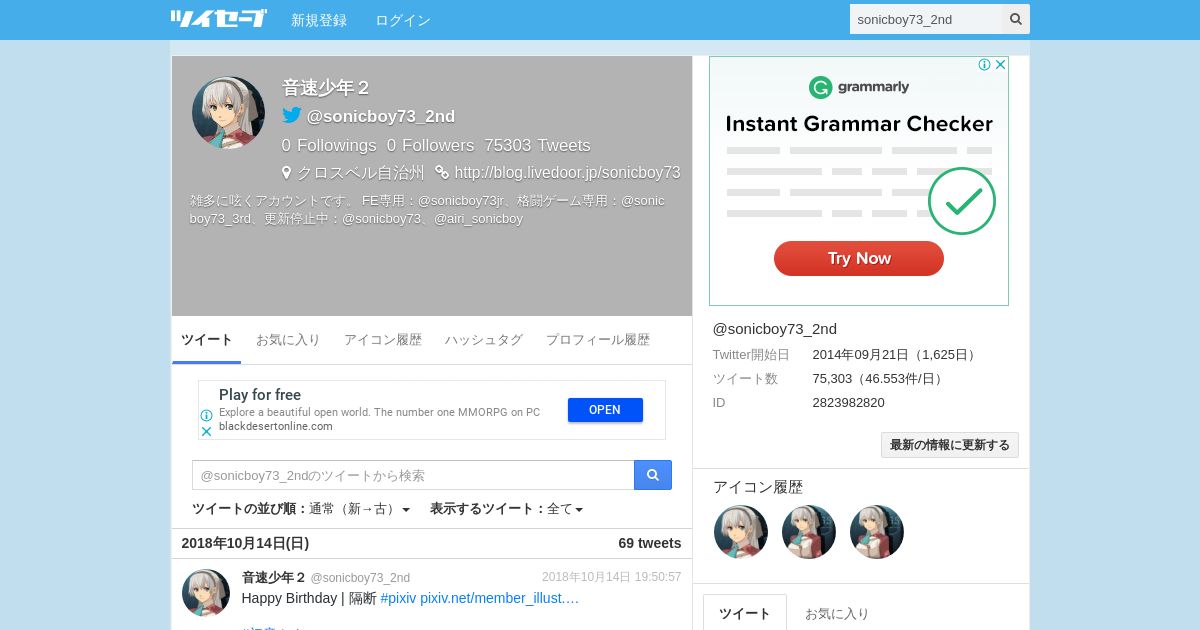Select the ツイート tab under profile
The width and height of the screenshot is (1200, 630).
click(x=207, y=340)
